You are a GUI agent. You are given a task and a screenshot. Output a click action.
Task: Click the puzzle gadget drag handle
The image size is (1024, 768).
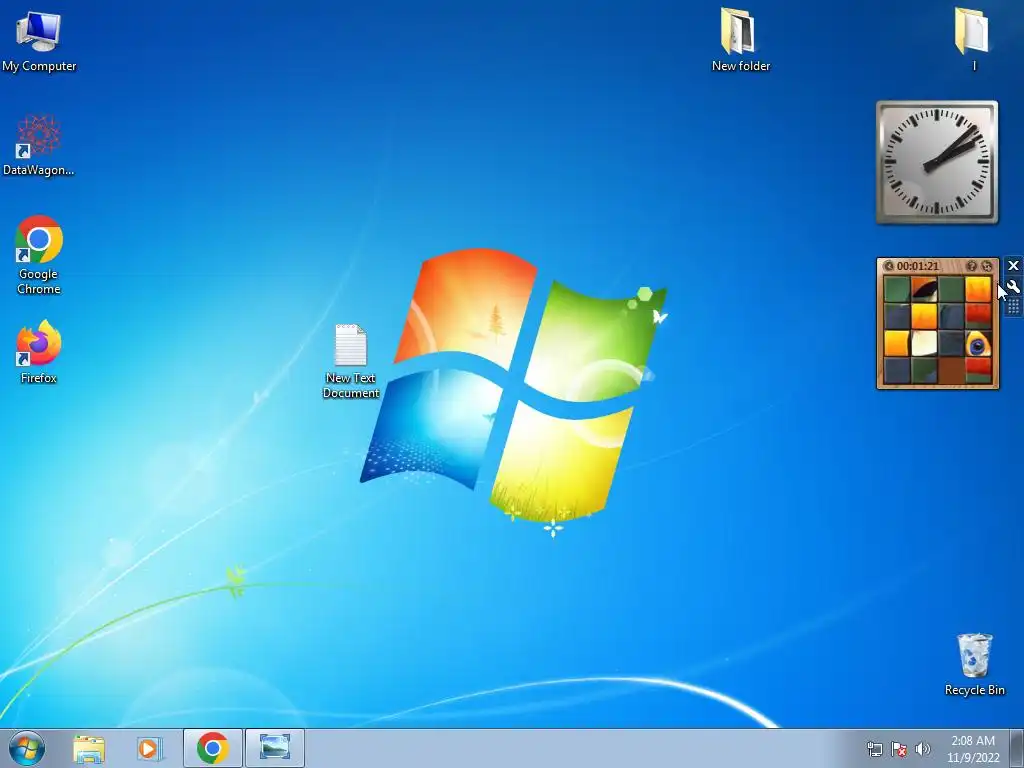(1013, 306)
